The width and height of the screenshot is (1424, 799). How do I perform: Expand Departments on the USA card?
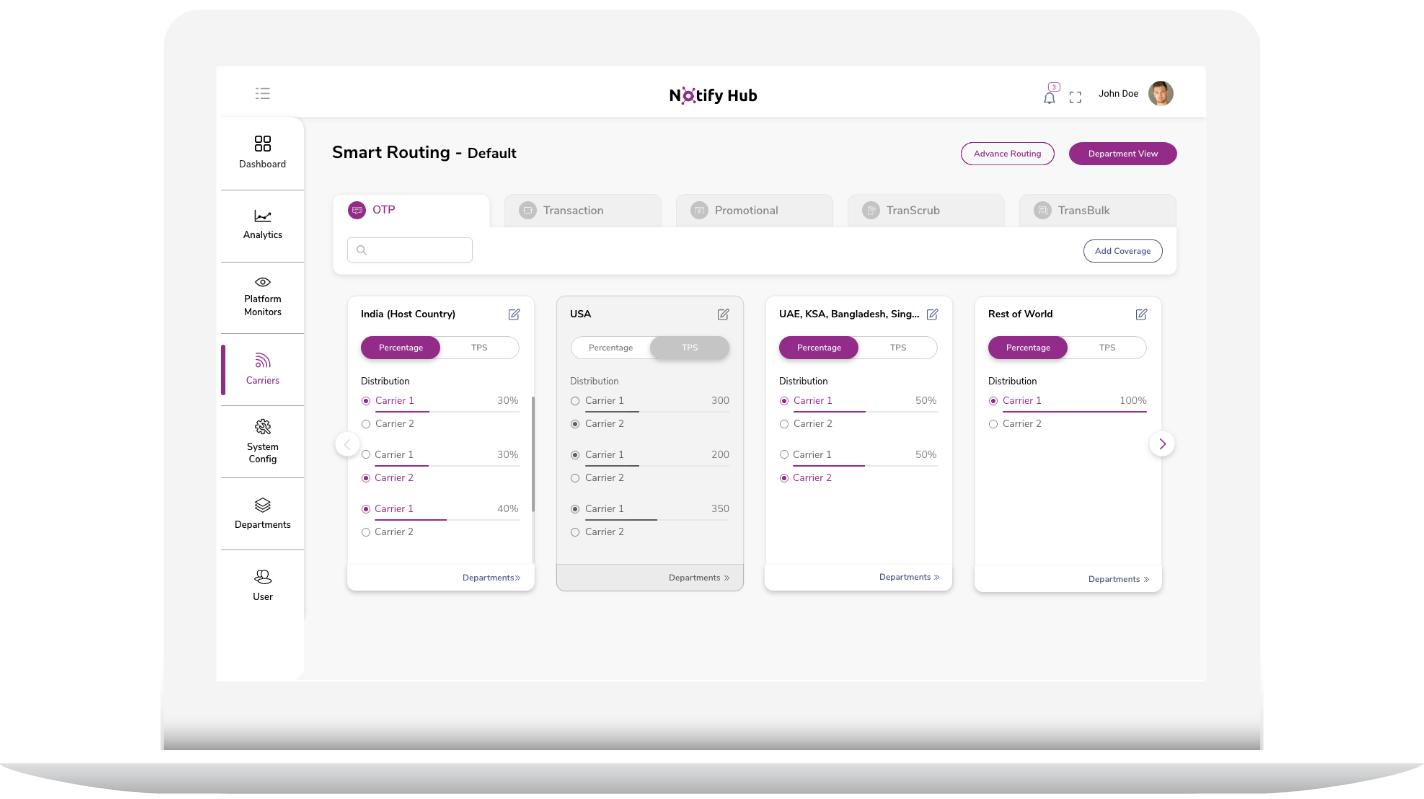coord(698,578)
